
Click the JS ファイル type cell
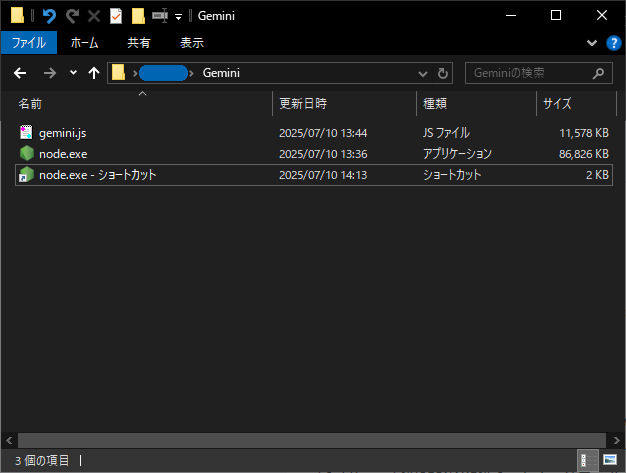(x=446, y=133)
